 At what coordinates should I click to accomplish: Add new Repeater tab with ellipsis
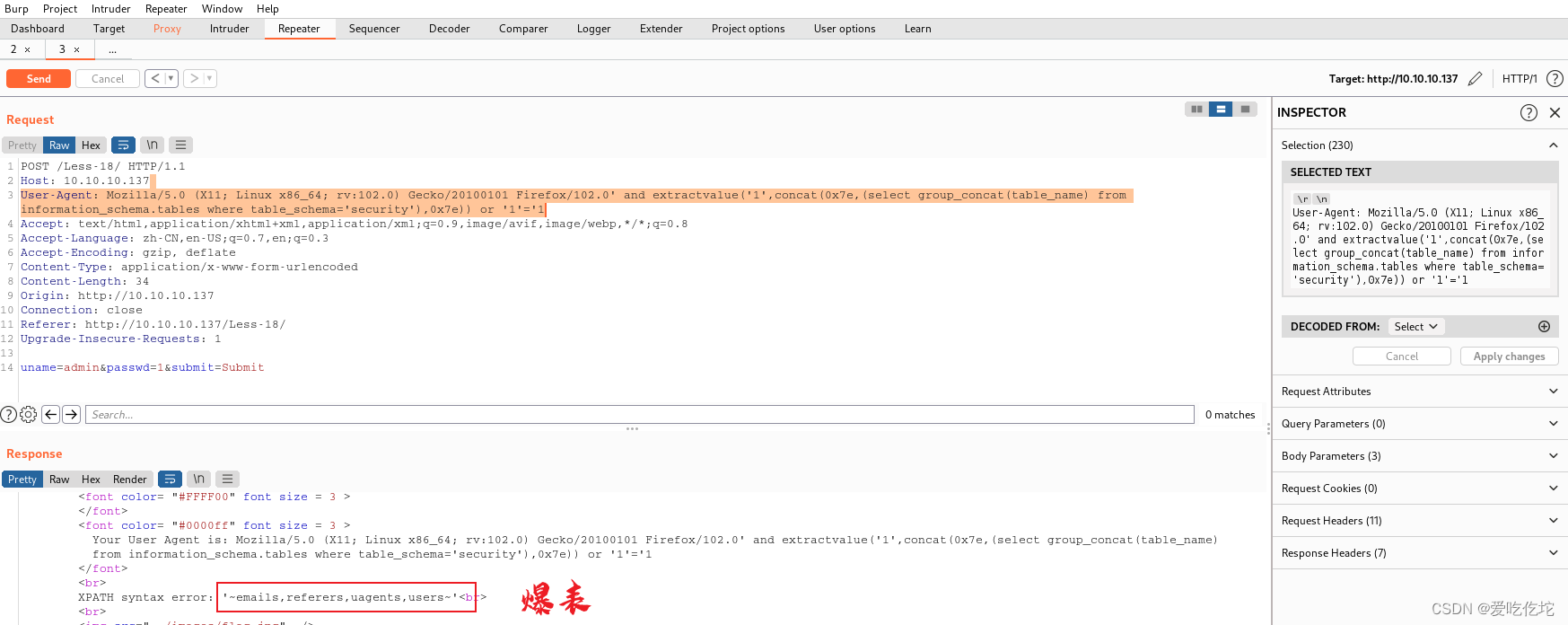pos(113,49)
